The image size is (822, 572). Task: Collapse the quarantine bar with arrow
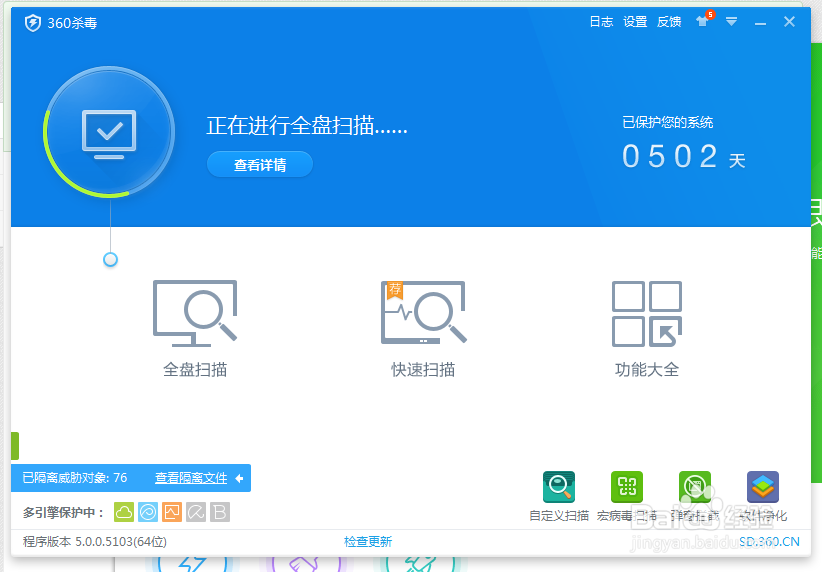point(239,478)
